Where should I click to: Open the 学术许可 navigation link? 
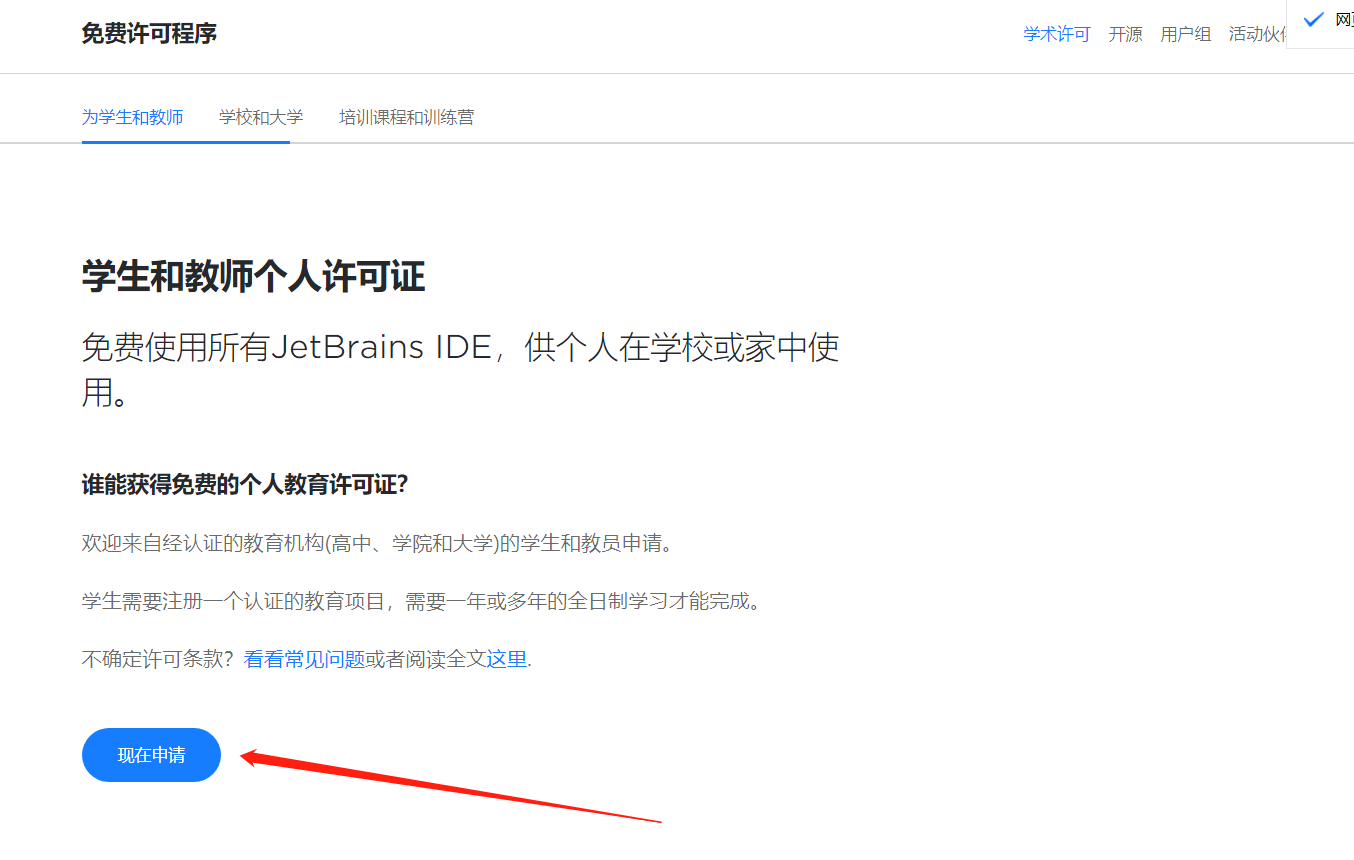point(1056,33)
